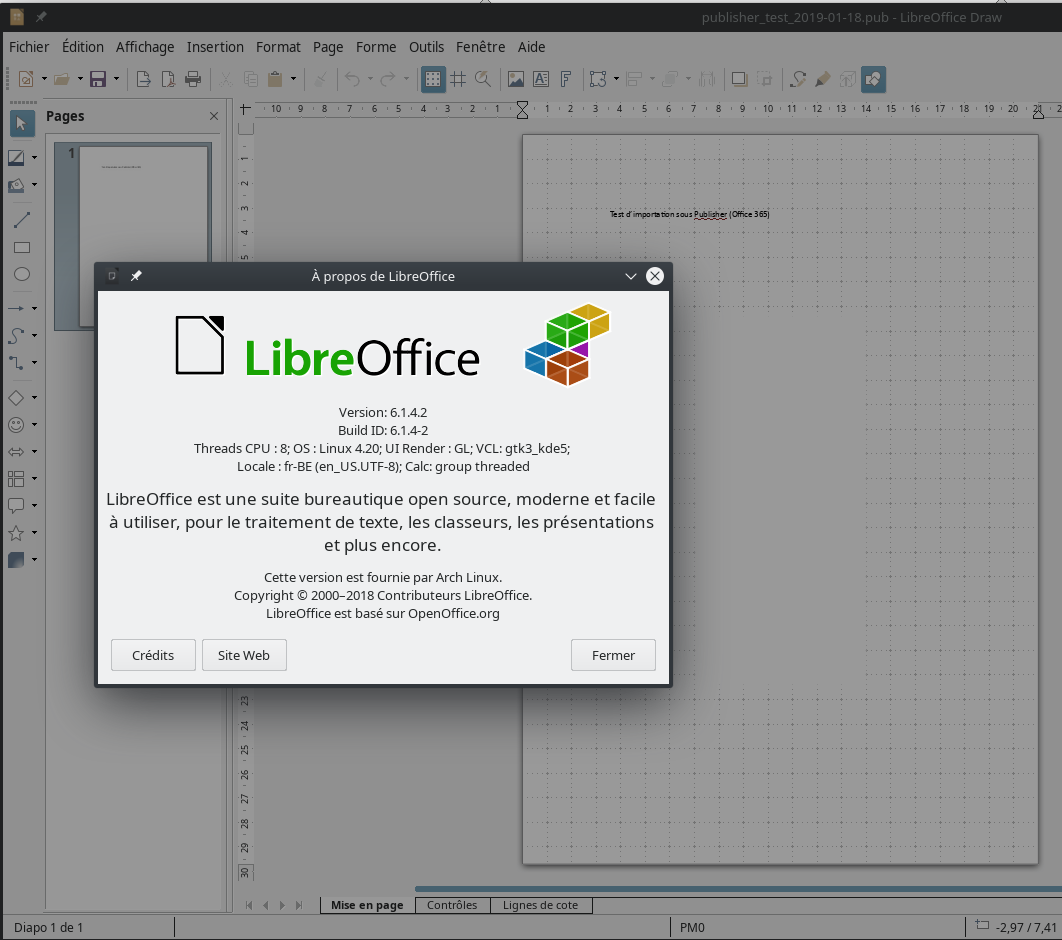Open the Fontwork text icon

566,79
